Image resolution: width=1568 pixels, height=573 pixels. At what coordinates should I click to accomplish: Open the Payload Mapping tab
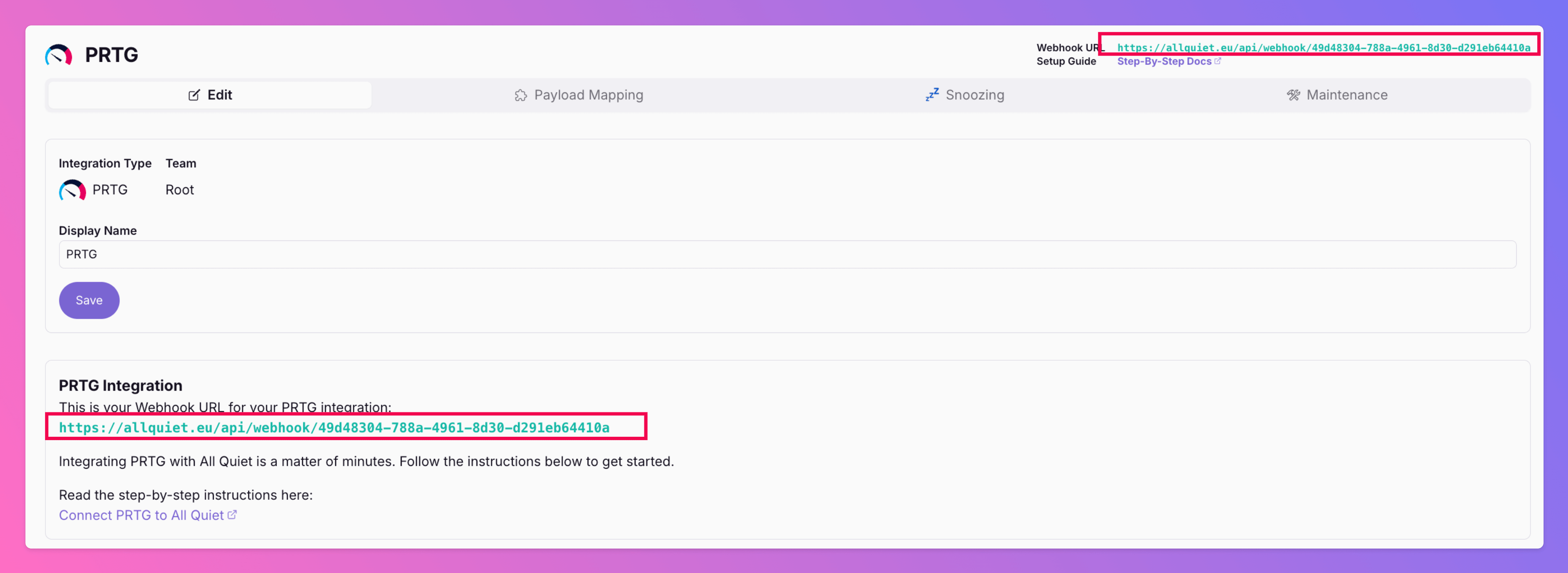579,95
